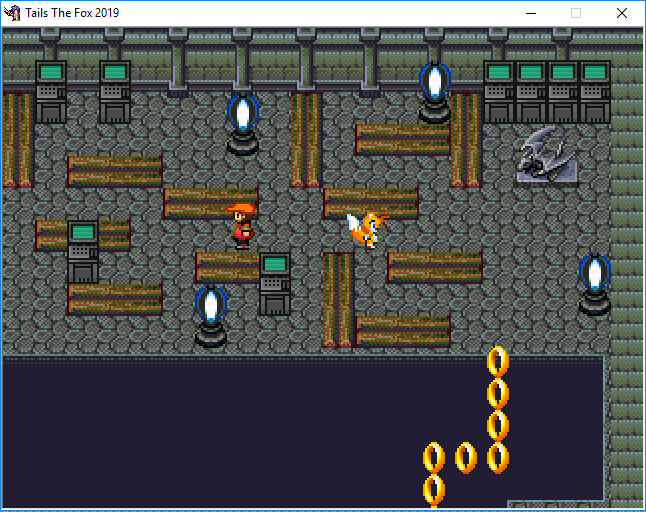Click the gray dragon statue

[547, 155]
